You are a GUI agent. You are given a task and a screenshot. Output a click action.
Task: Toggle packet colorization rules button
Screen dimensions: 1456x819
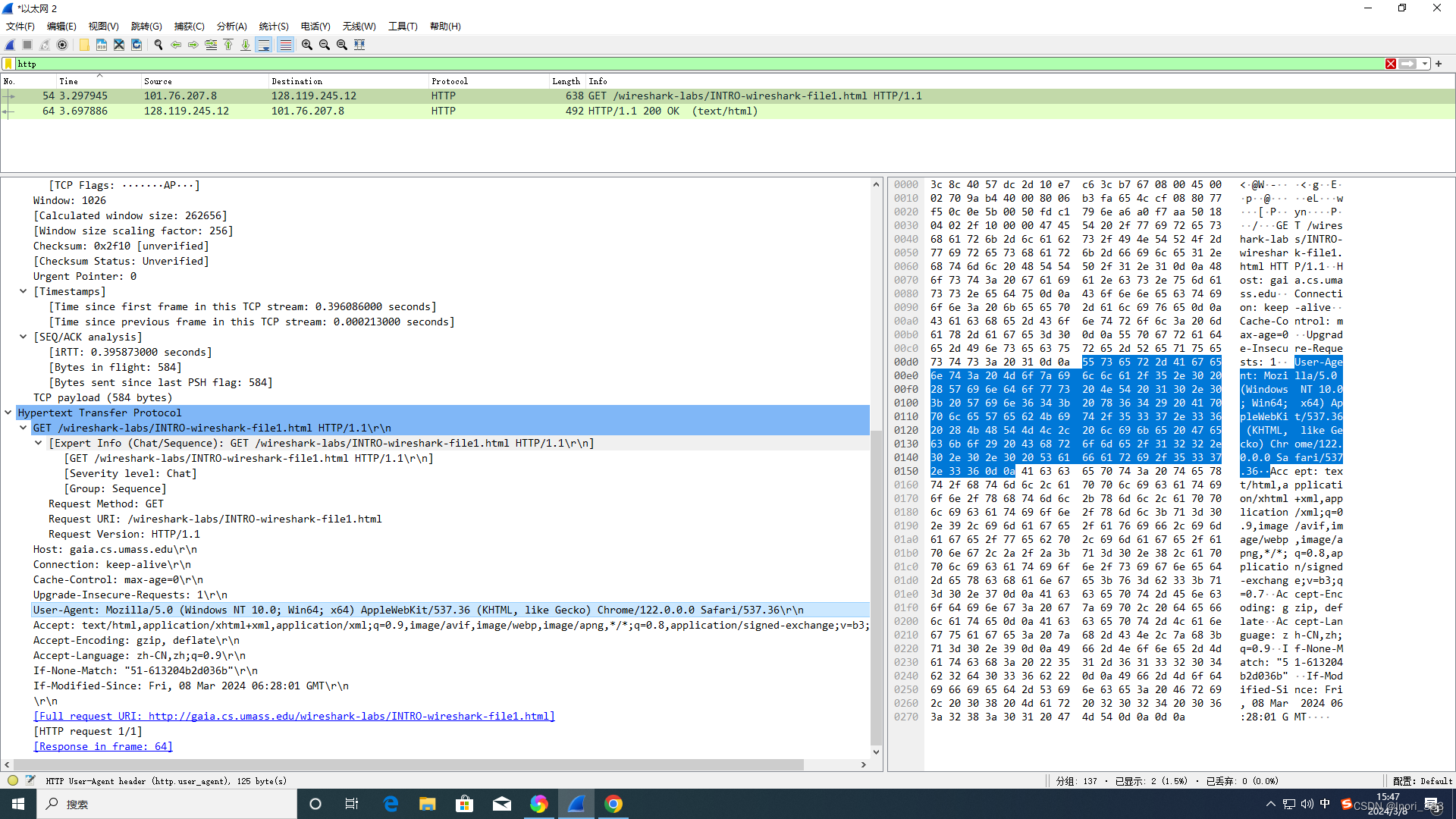(285, 45)
